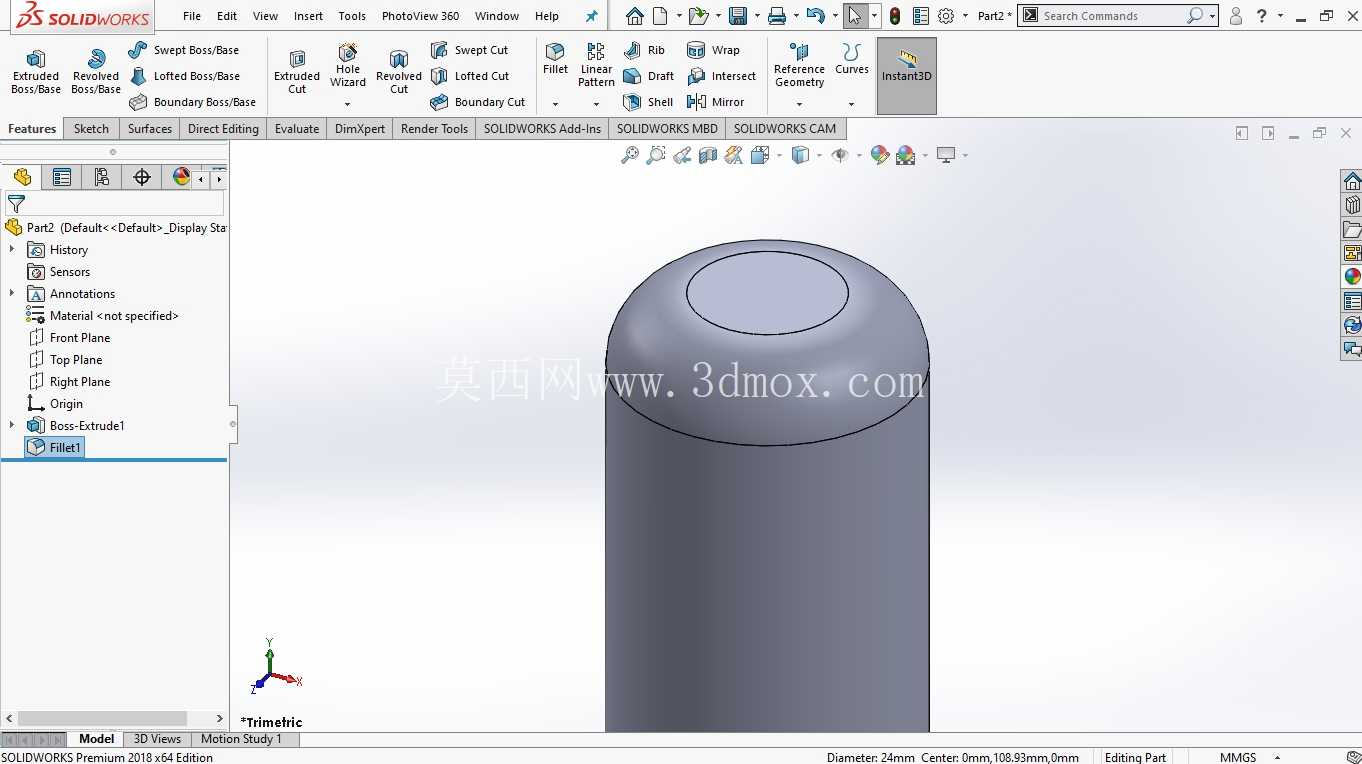This screenshot has height=764, width=1362.
Task: Choose the Lofted Cut tool
Action: [470, 76]
